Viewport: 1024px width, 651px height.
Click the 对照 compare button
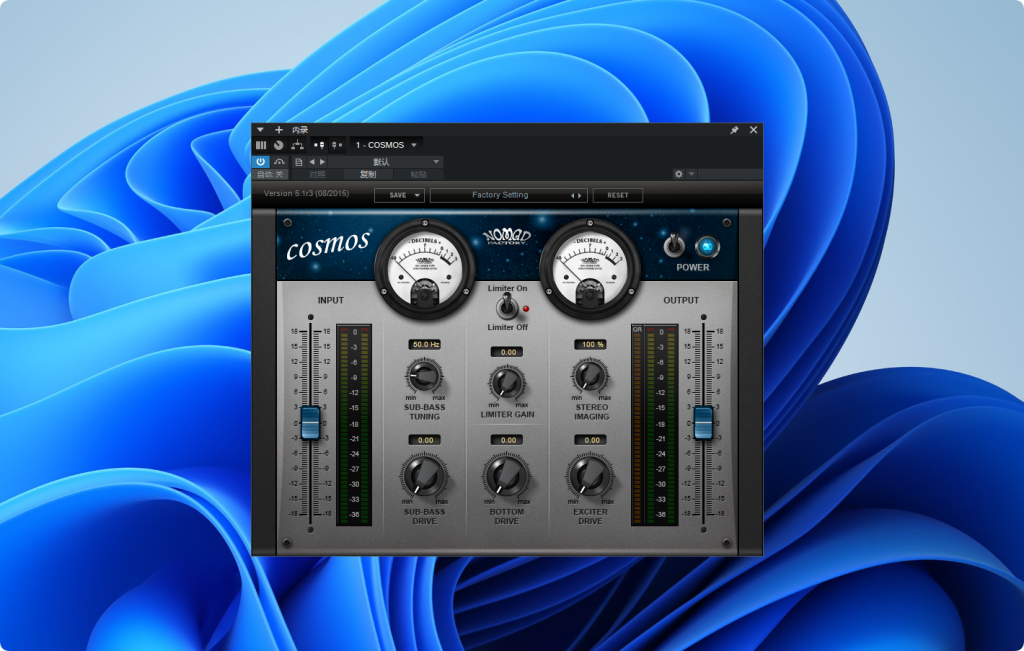317,174
